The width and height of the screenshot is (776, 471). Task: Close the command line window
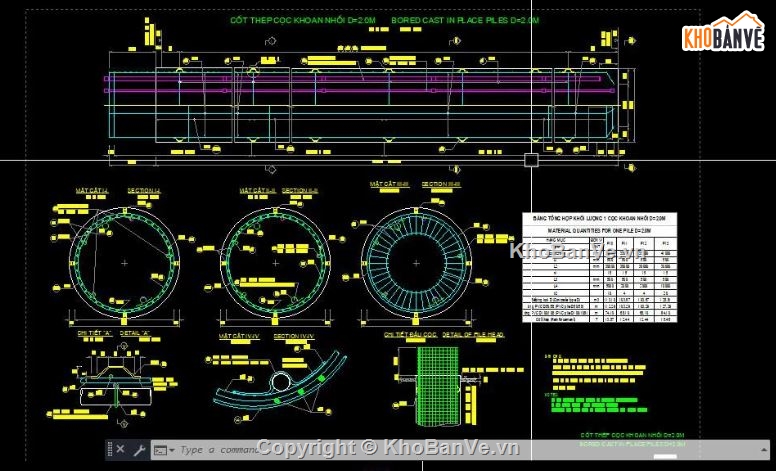point(120,450)
